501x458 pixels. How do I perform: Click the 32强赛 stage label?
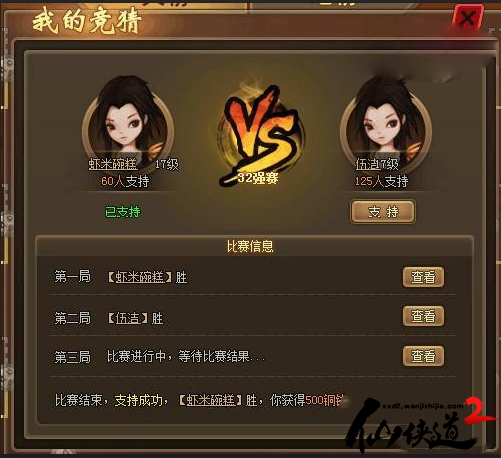click(x=258, y=178)
